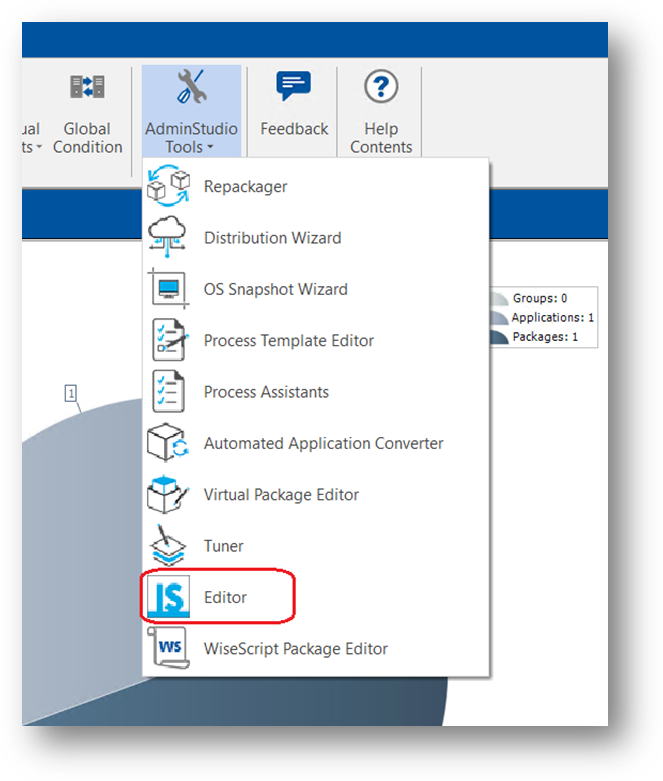Image resolution: width=663 pixels, height=781 pixels.
Task: Select Tuner from the tools menu
Action: tap(315, 545)
